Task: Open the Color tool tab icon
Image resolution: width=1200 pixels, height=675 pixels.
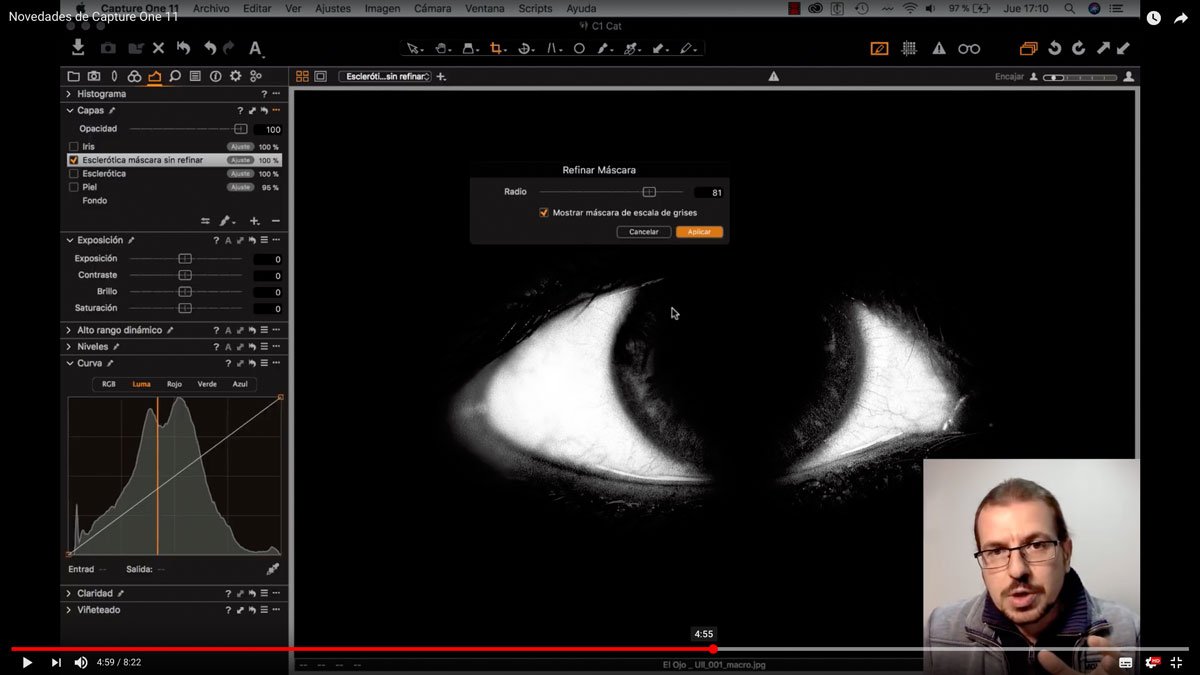Action: (x=134, y=76)
